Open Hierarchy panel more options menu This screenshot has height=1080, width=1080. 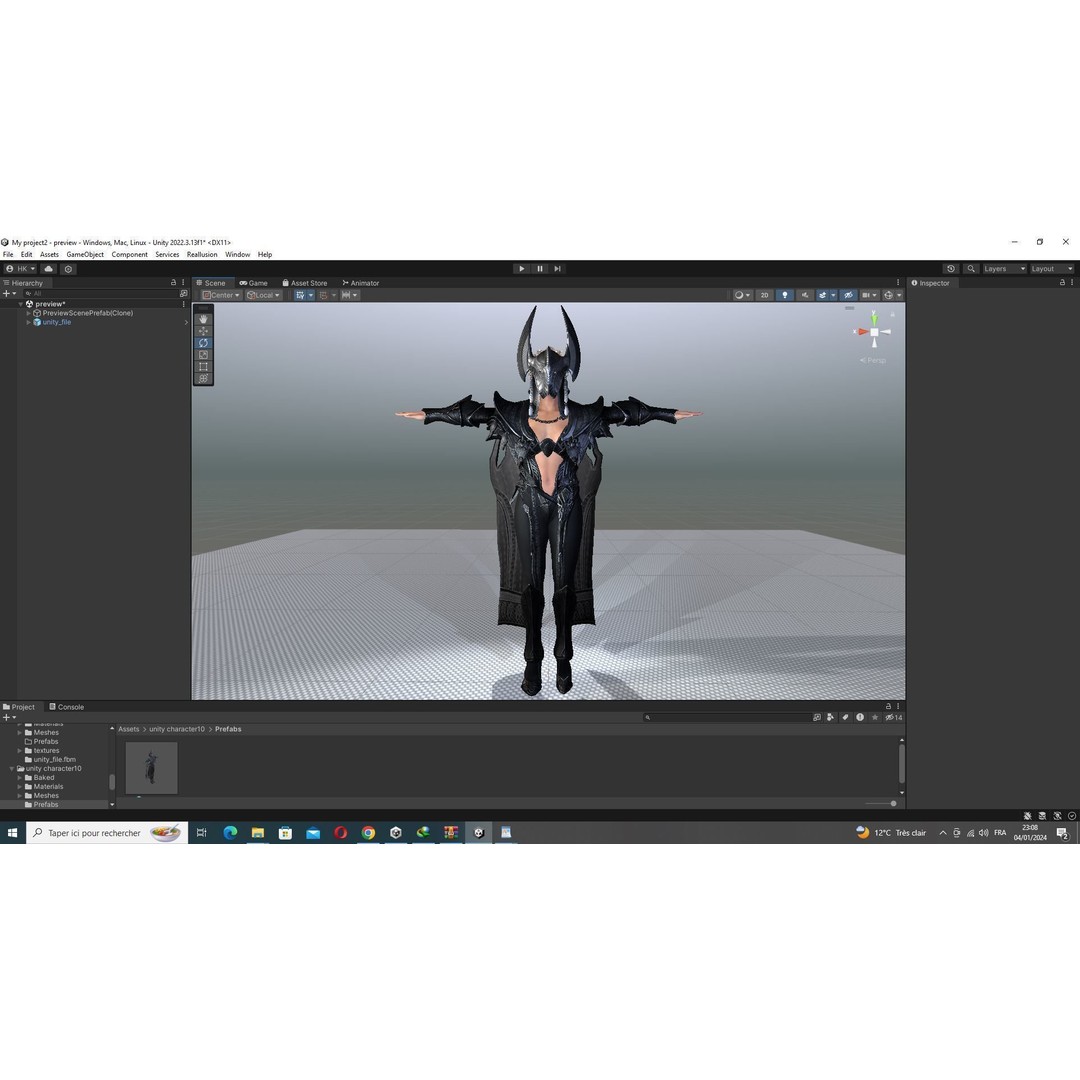point(183,282)
